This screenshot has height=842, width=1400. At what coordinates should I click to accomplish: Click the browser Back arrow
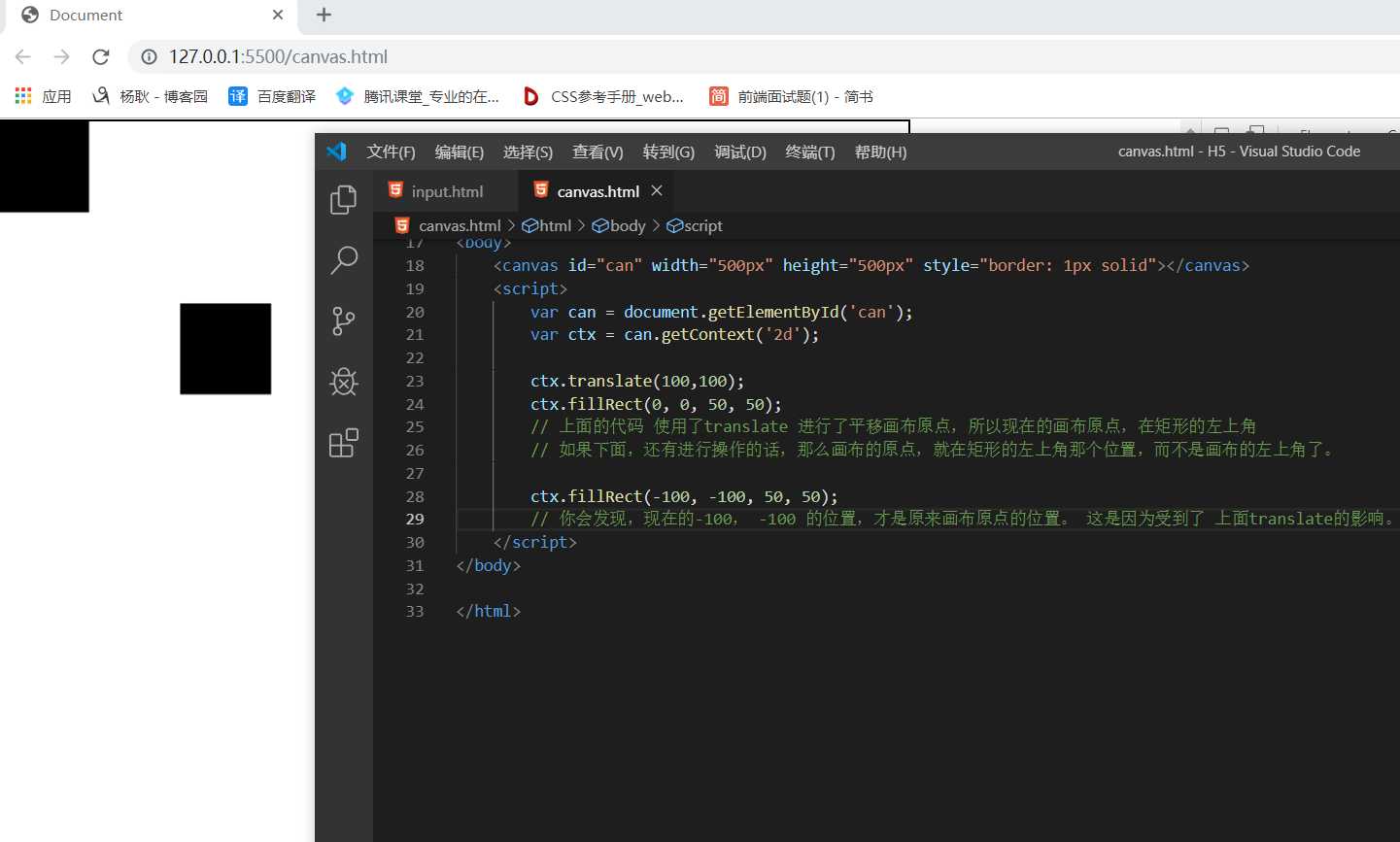(x=23, y=57)
